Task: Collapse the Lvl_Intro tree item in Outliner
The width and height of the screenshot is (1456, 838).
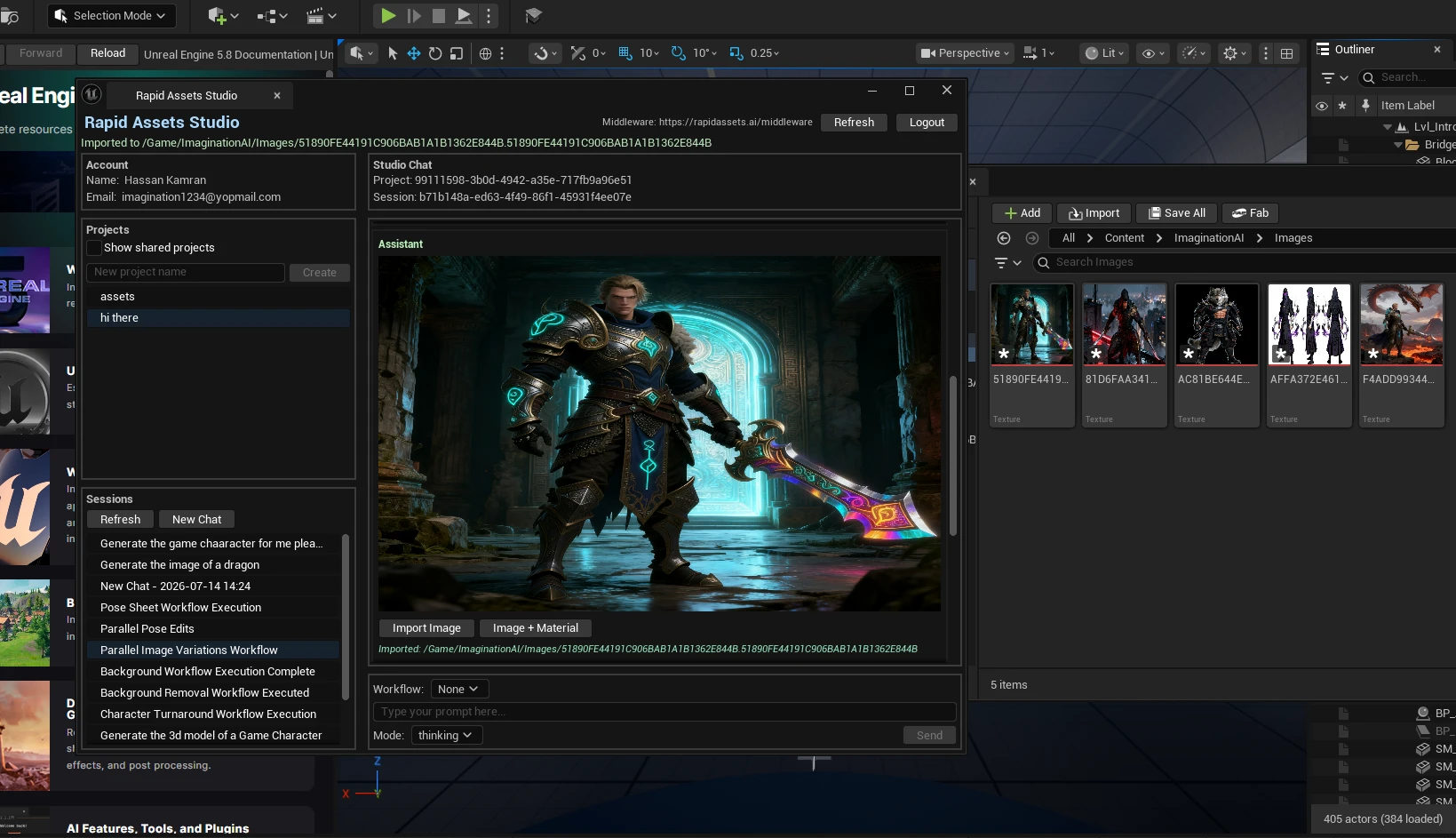Action: [1388, 127]
